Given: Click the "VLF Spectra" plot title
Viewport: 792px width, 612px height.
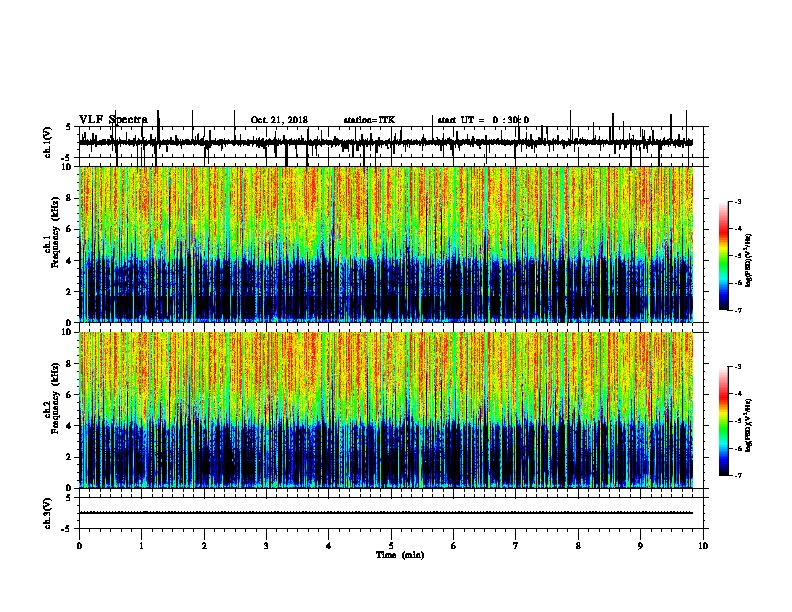Looking at the screenshot, I should 113,119.
